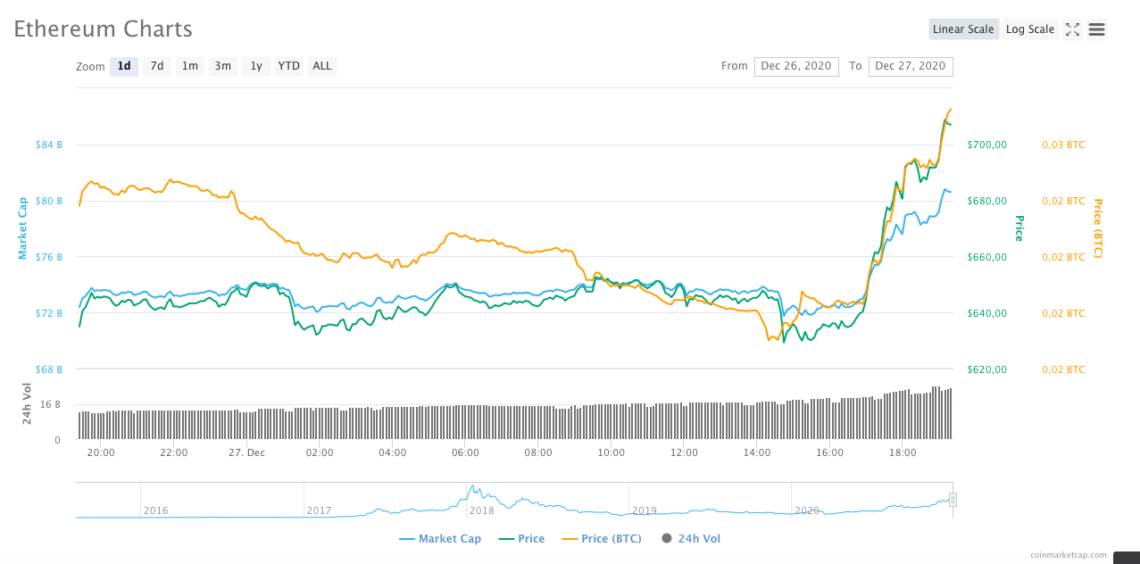Toggle Market Cap series in legend
This screenshot has height=564, width=1140.
pos(440,539)
